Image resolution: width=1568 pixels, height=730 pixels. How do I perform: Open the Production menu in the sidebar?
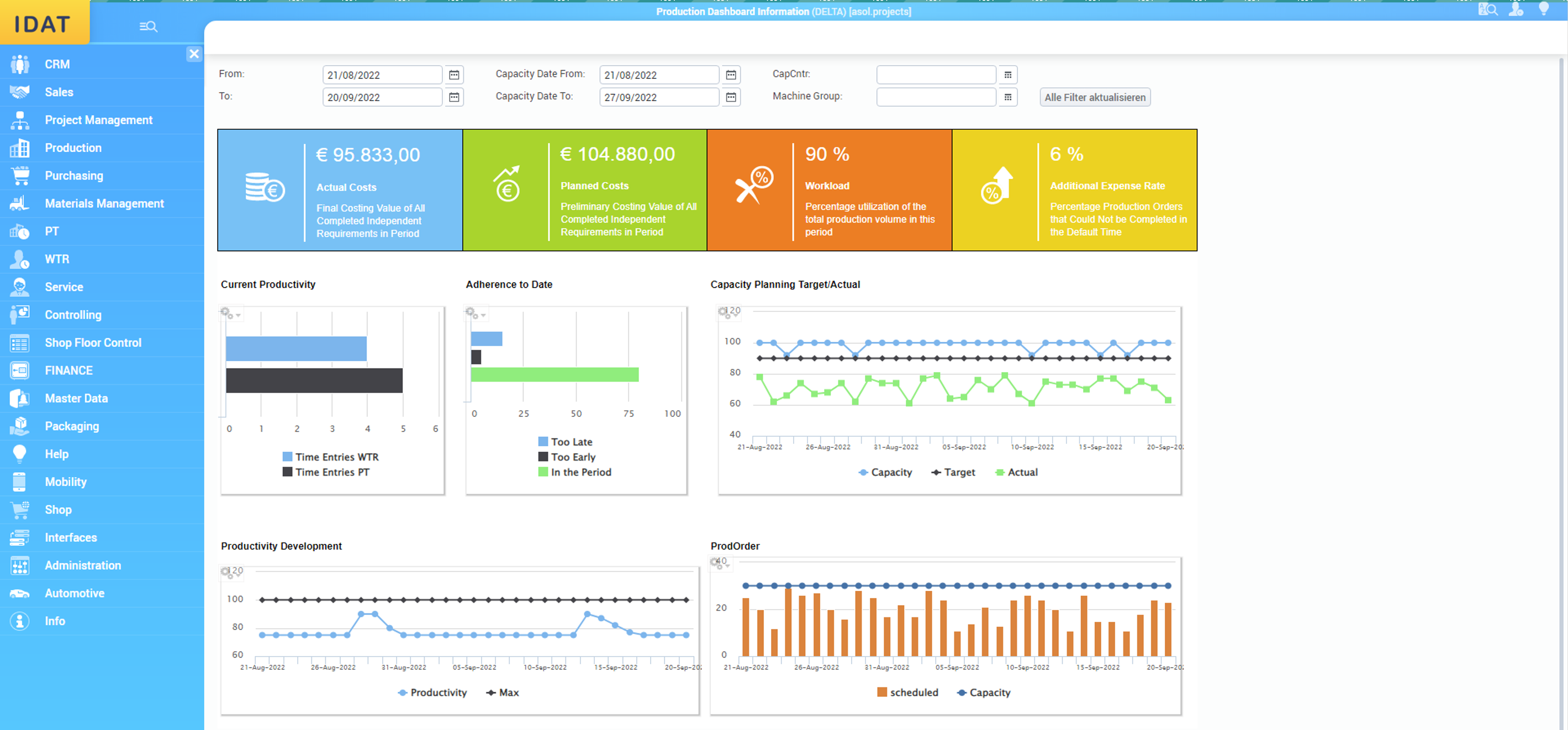[x=73, y=148]
